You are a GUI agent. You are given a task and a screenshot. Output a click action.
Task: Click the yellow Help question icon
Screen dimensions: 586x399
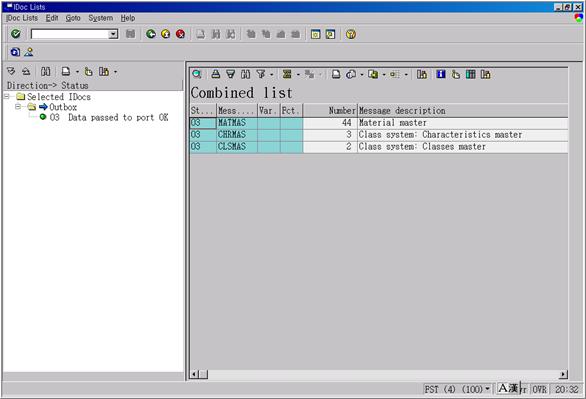point(351,34)
